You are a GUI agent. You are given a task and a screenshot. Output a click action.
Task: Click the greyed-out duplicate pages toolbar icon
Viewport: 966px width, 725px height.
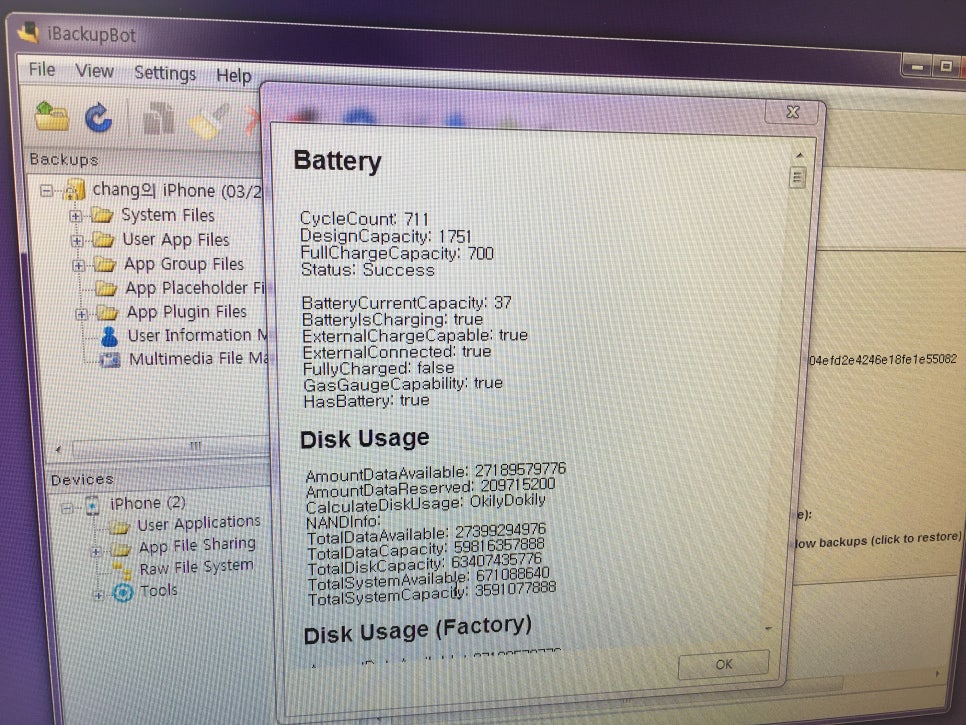[x=158, y=119]
